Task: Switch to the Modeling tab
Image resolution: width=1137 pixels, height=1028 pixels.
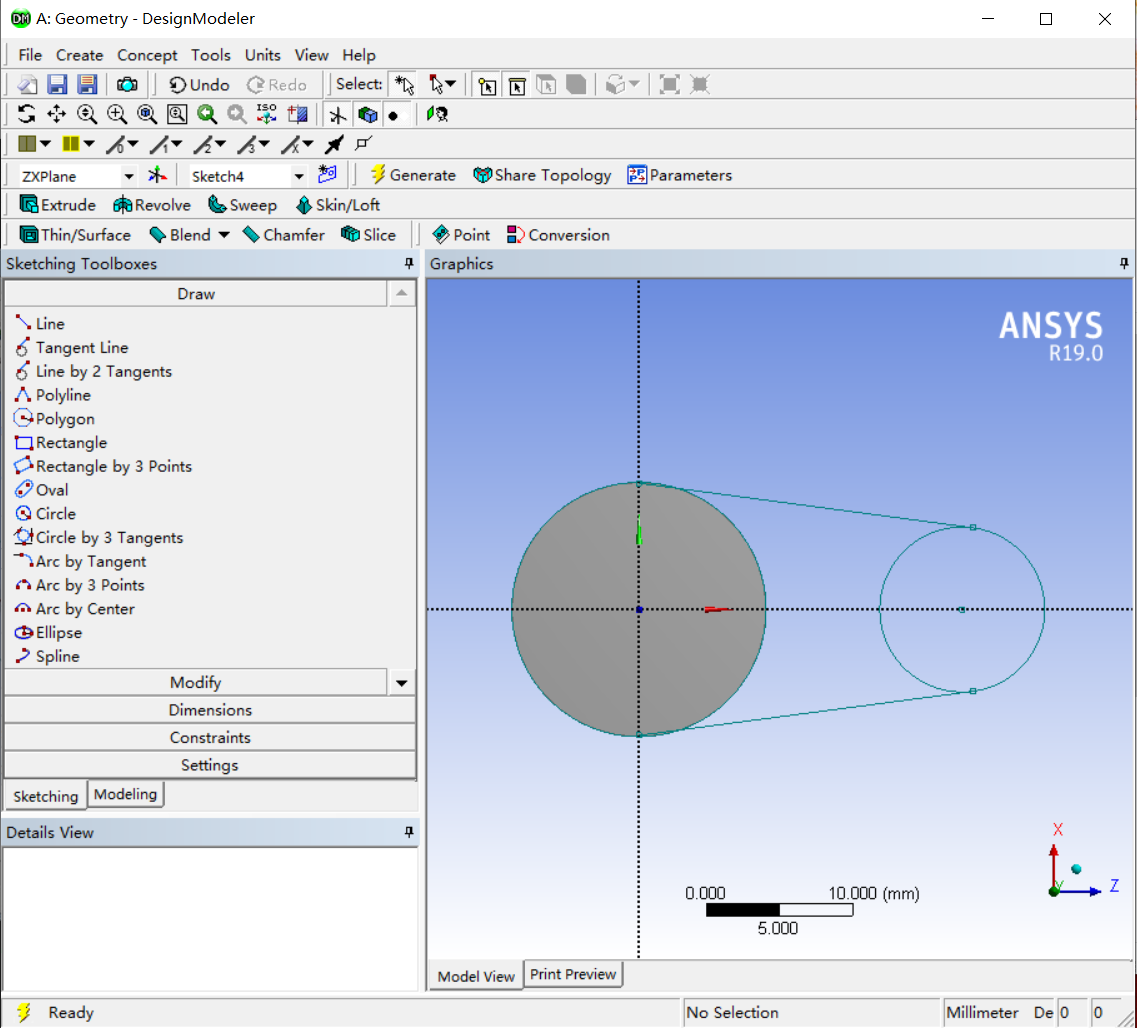Action: click(125, 794)
